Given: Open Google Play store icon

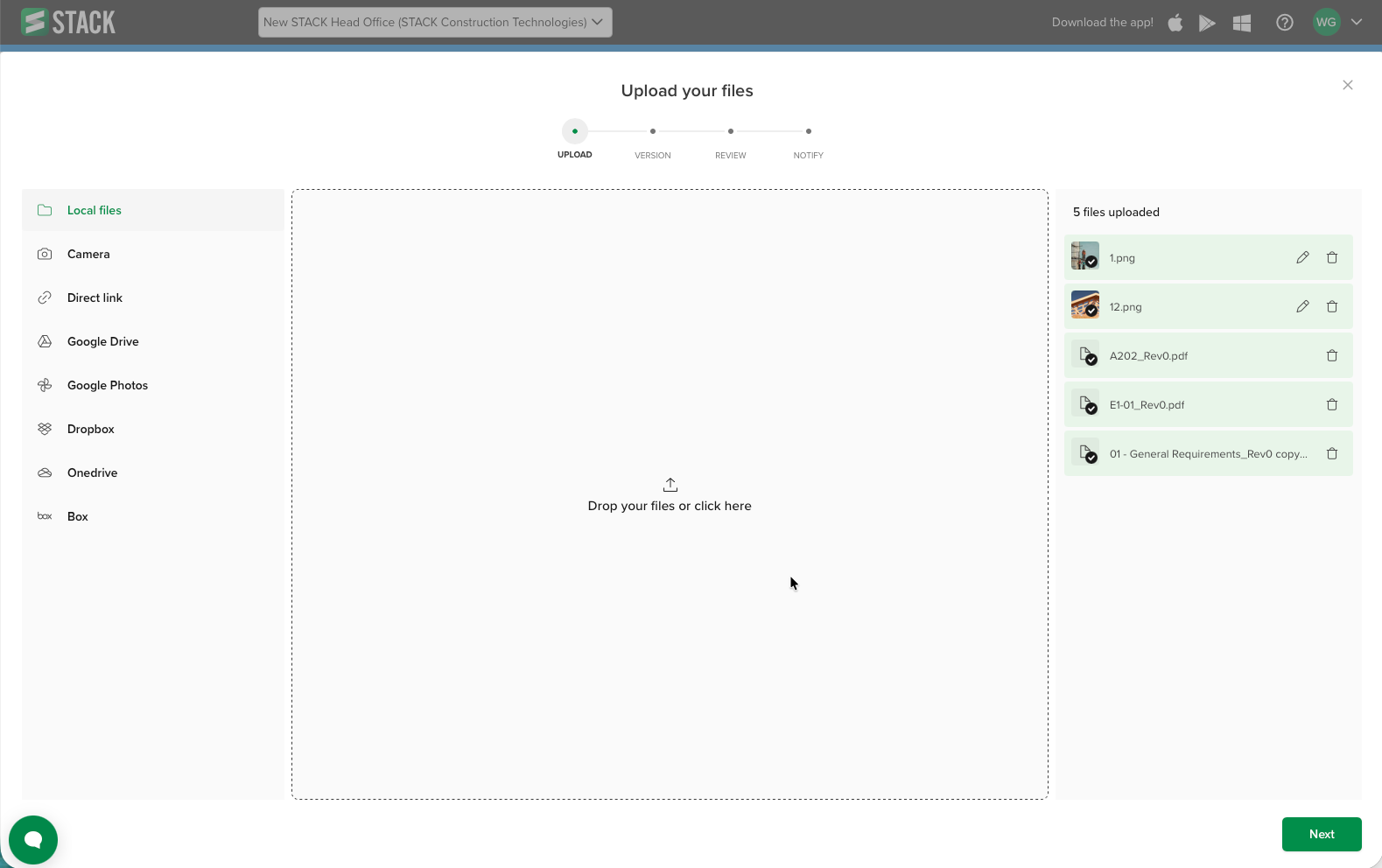Looking at the screenshot, I should 1207,23.
